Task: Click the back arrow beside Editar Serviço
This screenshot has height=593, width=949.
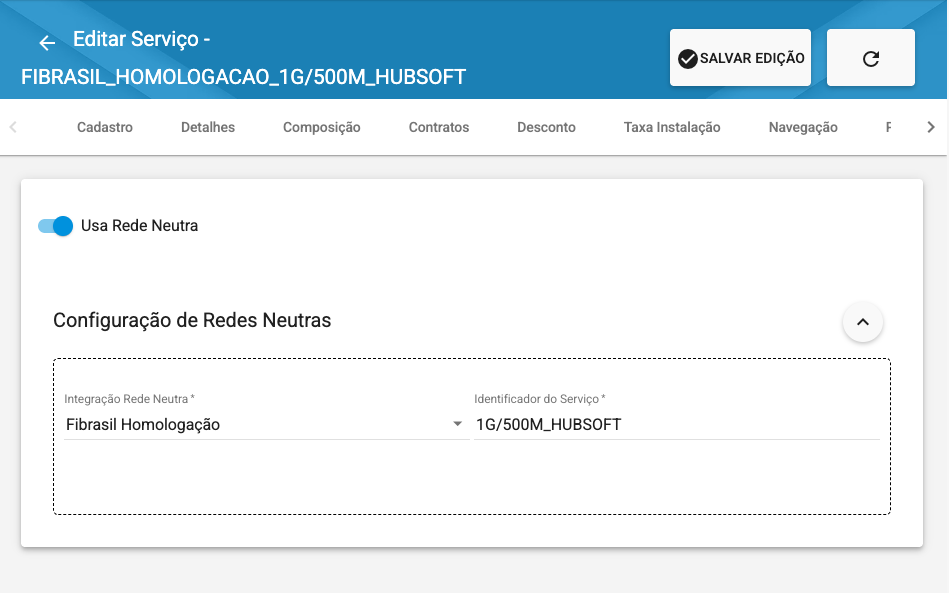Action: point(47,43)
